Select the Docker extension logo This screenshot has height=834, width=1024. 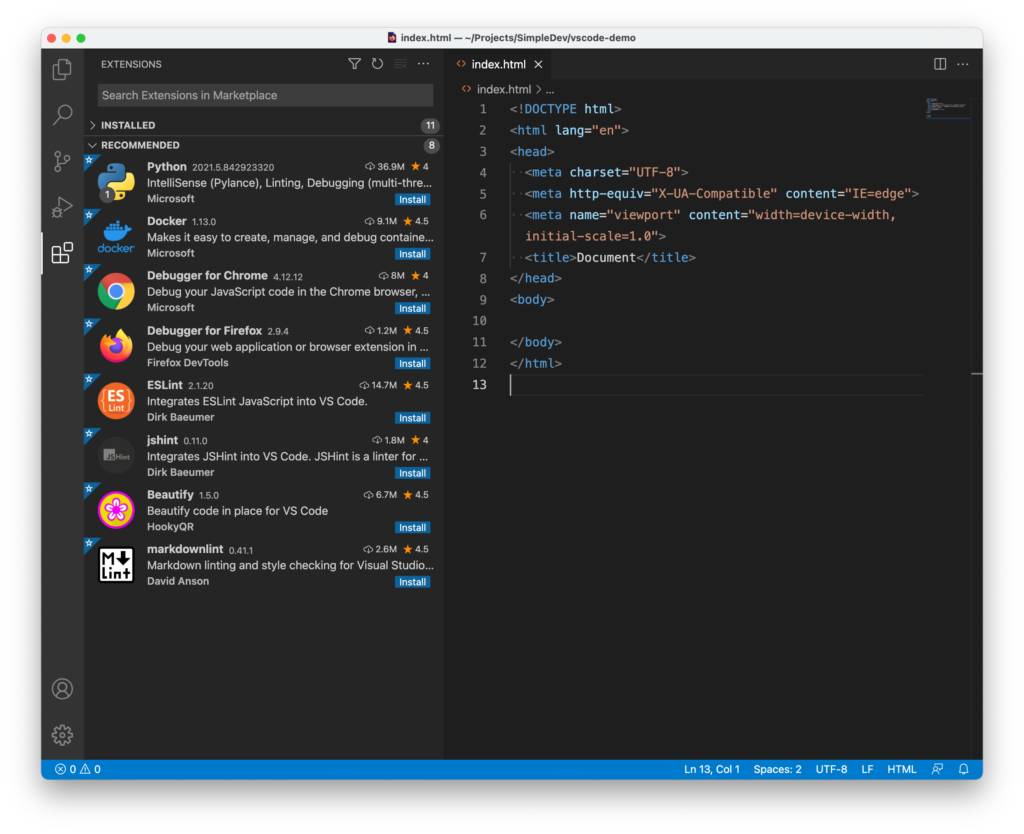pyautogui.click(x=116, y=236)
